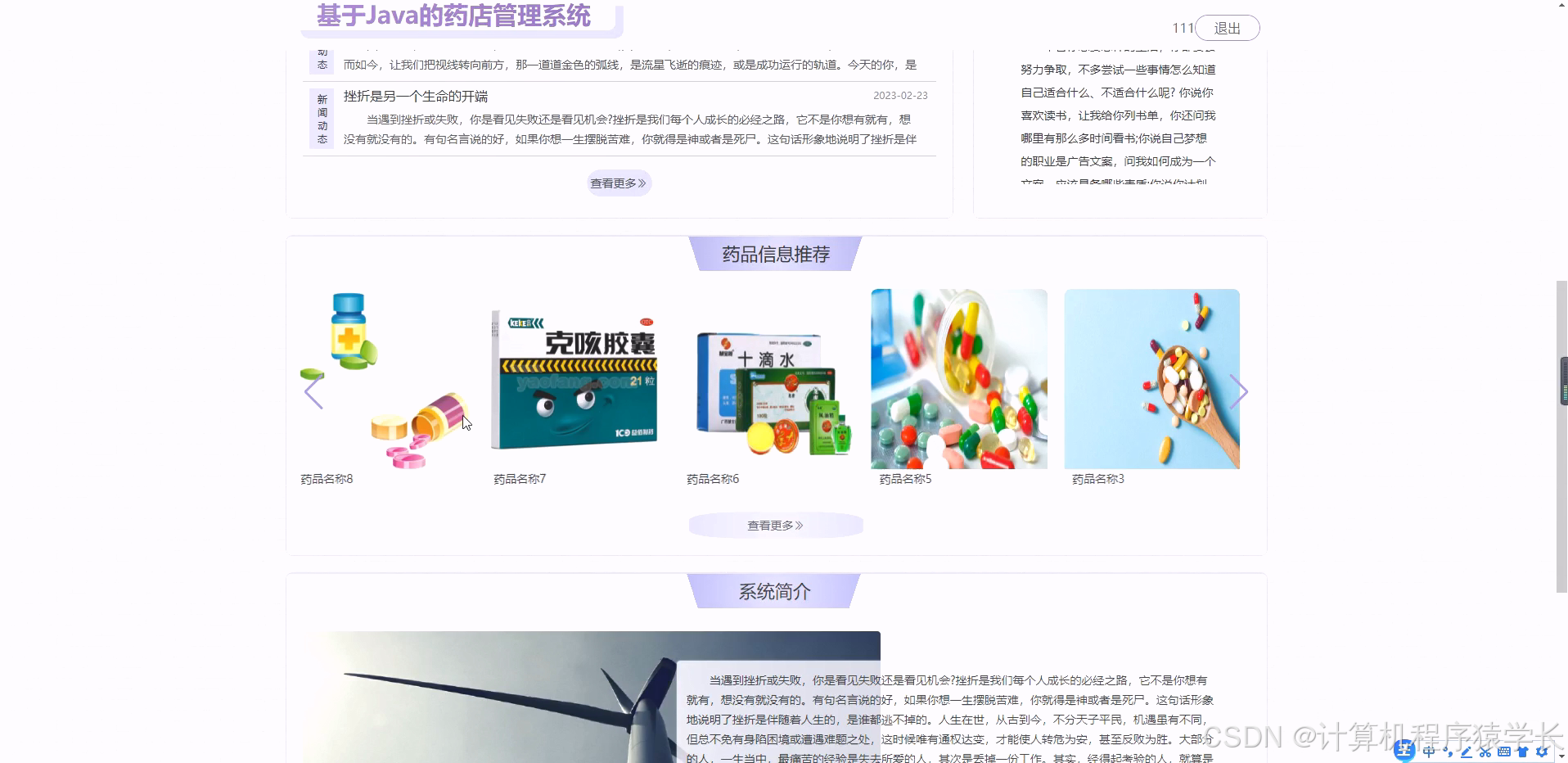Toggle Chinese/English with the 中 icon
This screenshot has height=763, width=1568.
(x=1428, y=751)
